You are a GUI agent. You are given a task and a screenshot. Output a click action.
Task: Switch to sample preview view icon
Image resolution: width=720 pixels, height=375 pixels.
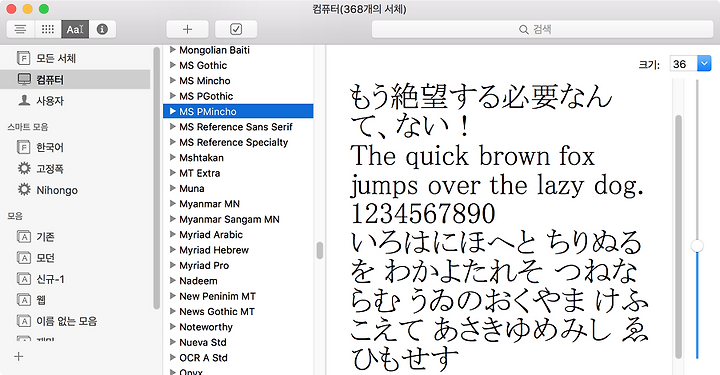coord(20,29)
